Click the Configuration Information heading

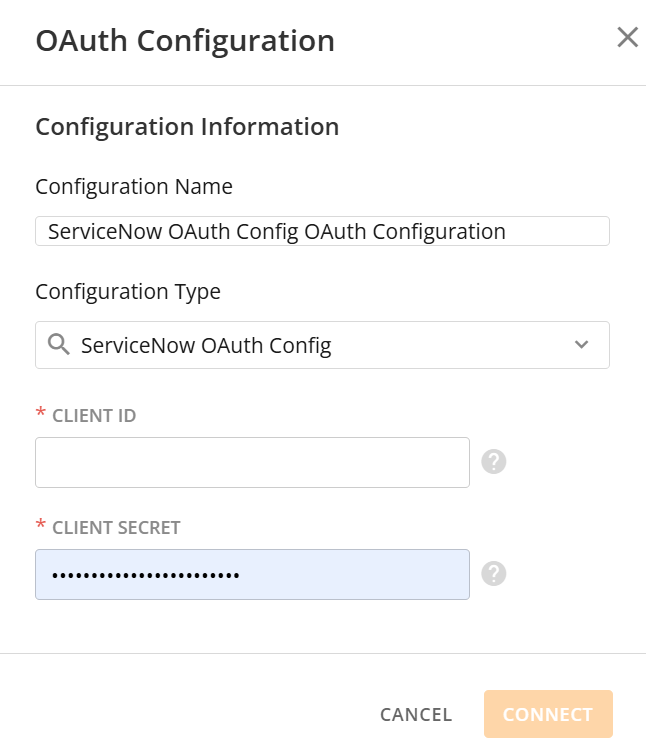[187, 127]
